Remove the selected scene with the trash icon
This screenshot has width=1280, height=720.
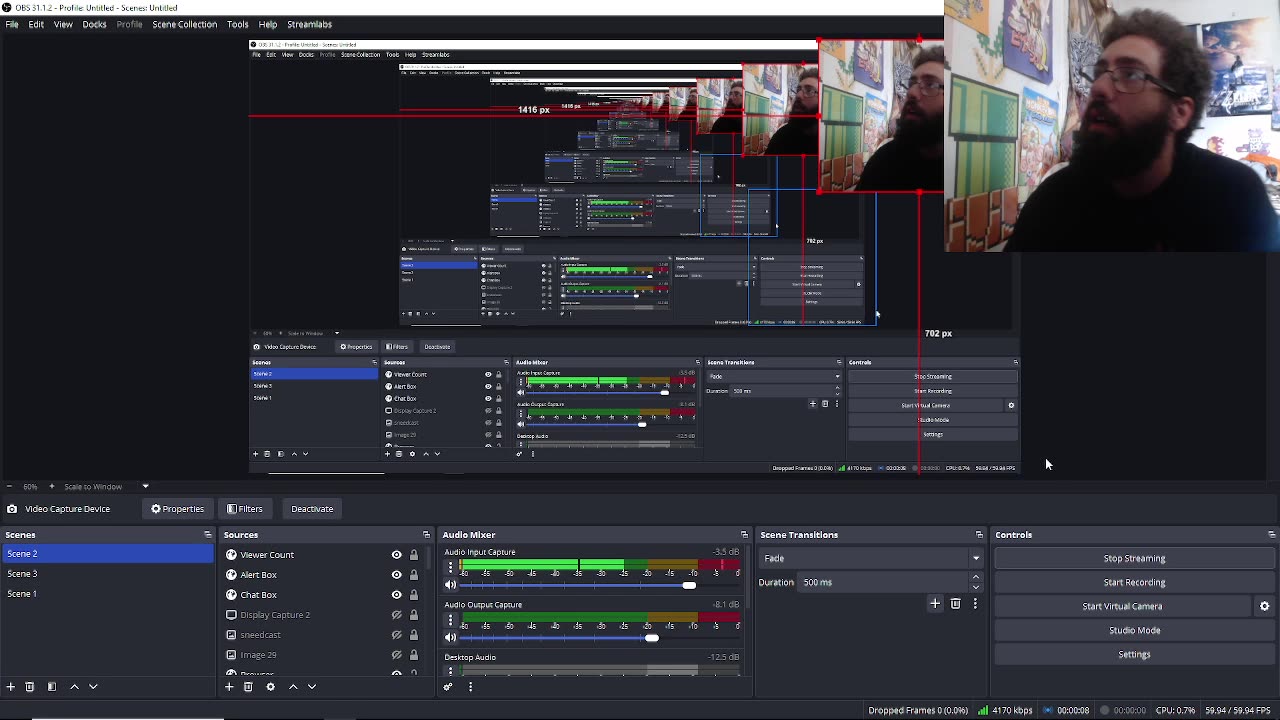30,687
